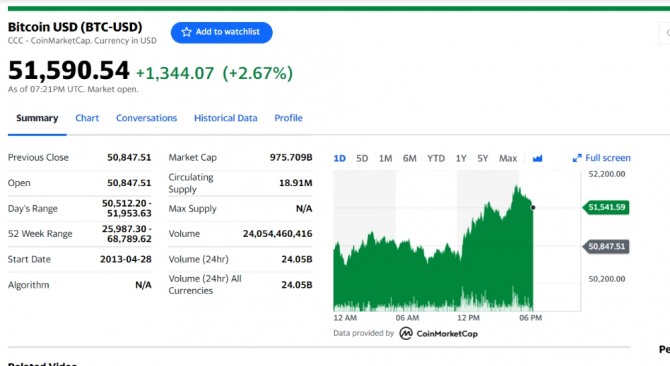Click the star icon in Add to watchlist
This screenshot has height=366, width=670.
click(186, 32)
